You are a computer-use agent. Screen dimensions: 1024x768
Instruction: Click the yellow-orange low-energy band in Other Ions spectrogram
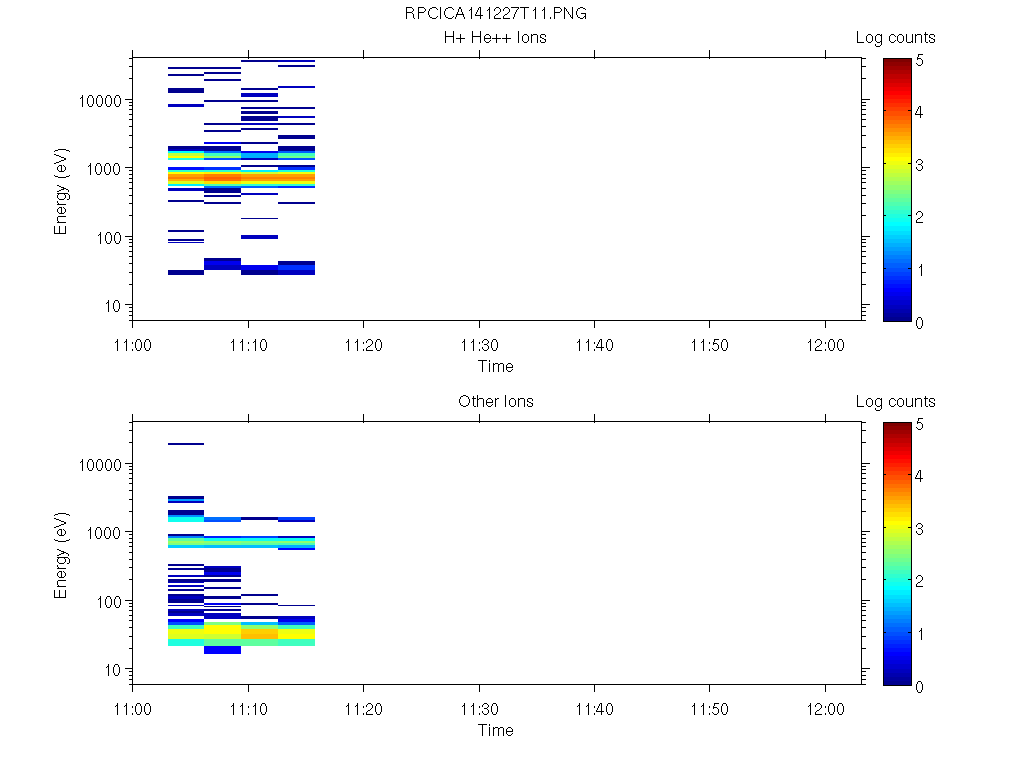(x=242, y=633)
